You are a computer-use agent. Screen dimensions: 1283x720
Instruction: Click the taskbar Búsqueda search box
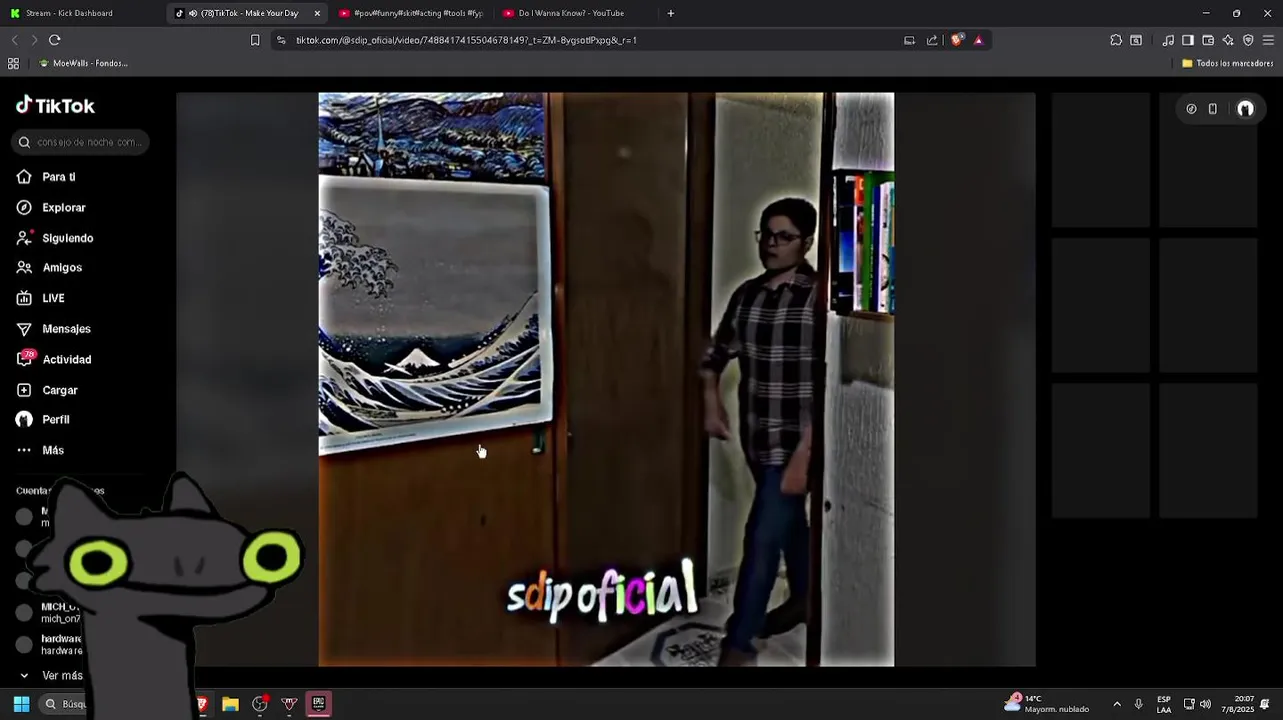point(65,704)
